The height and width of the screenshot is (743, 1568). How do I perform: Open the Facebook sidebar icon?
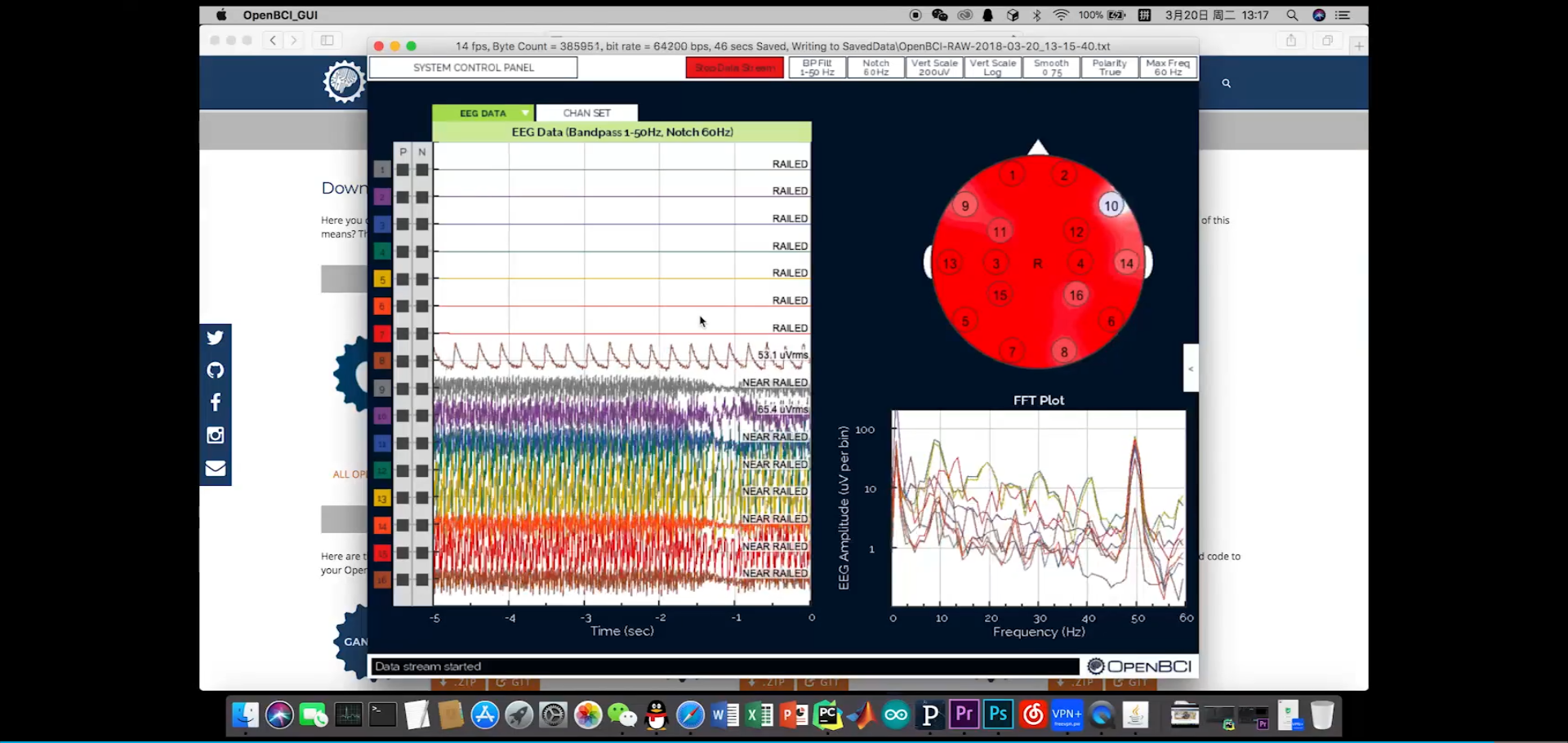[216, 403]
